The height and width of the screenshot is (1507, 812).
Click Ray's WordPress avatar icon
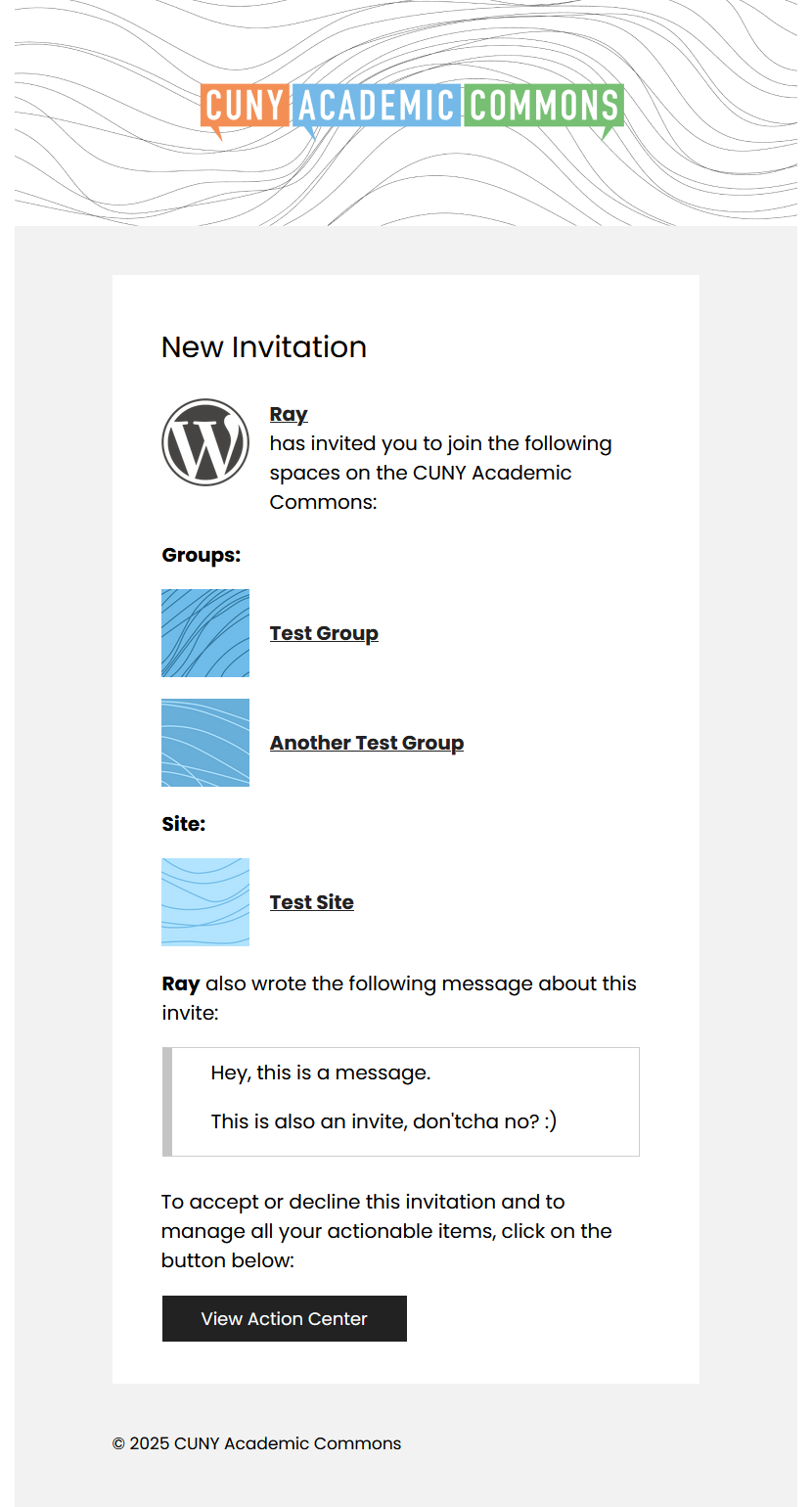pos(205,442)
